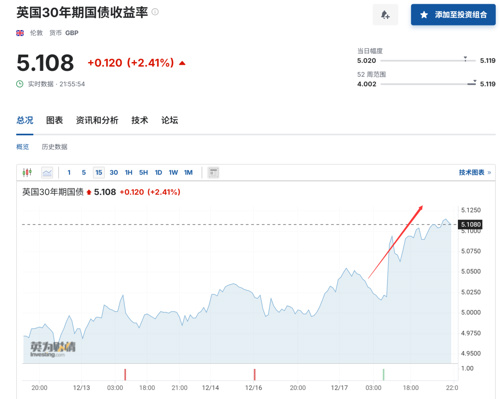The width and height of the screenshot is (500, 399).
Task: Click the green event marker below the chart
Action: pos(383,374)
